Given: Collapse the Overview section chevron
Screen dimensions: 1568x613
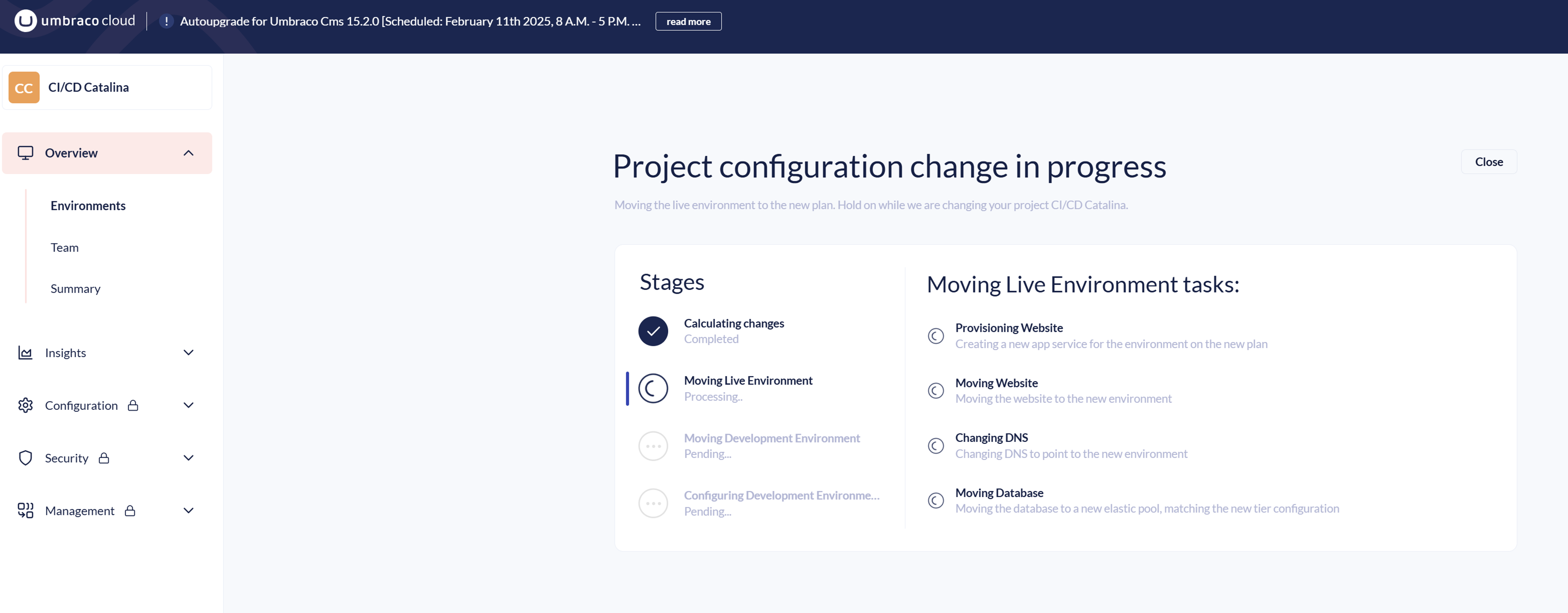Looking at the screenshot, I should [189, 153].
